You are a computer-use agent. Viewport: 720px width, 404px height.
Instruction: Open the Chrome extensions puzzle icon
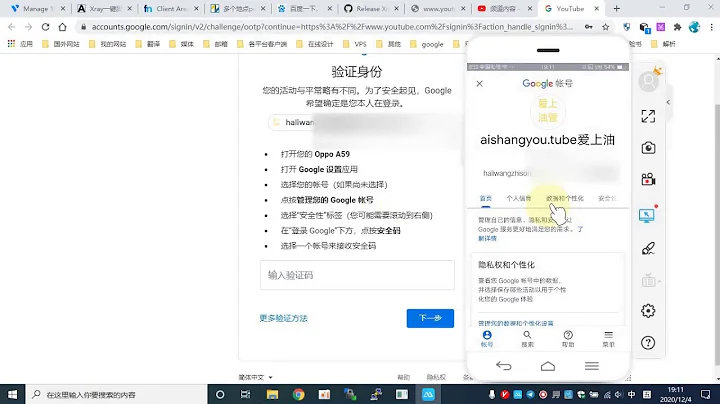677,27
